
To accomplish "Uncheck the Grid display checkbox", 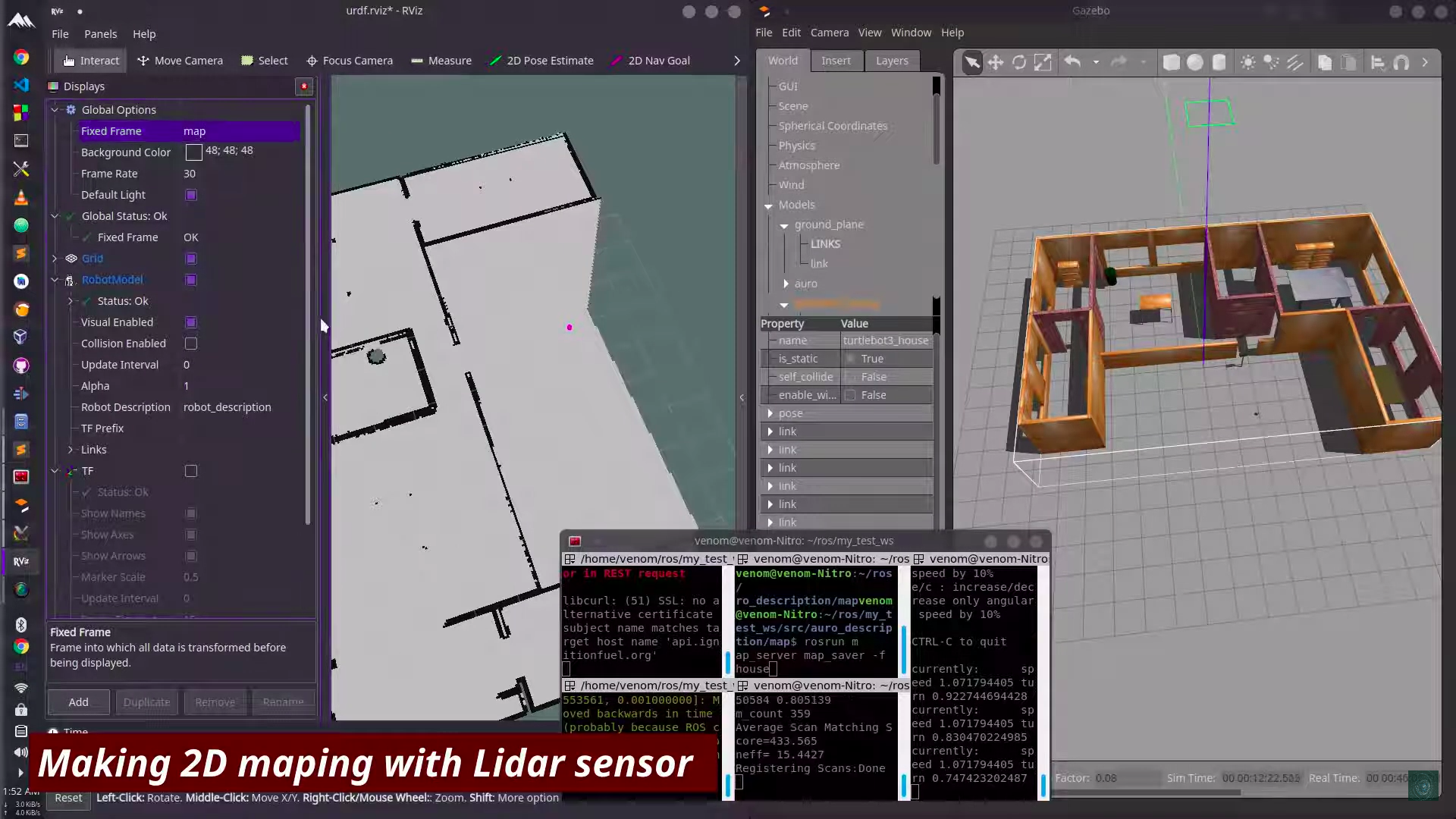I will click(191, 259).
